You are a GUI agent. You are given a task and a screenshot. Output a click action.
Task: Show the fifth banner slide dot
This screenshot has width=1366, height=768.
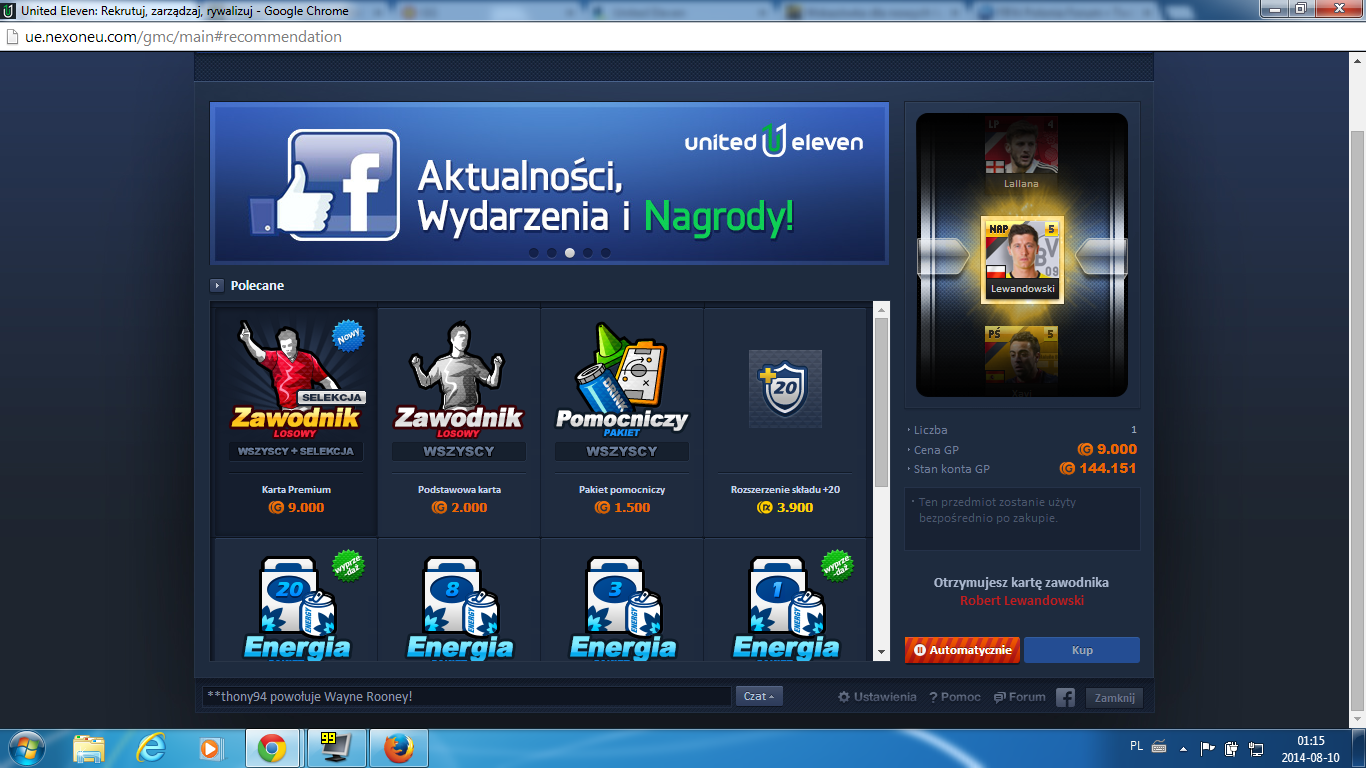tap(606, 253)
